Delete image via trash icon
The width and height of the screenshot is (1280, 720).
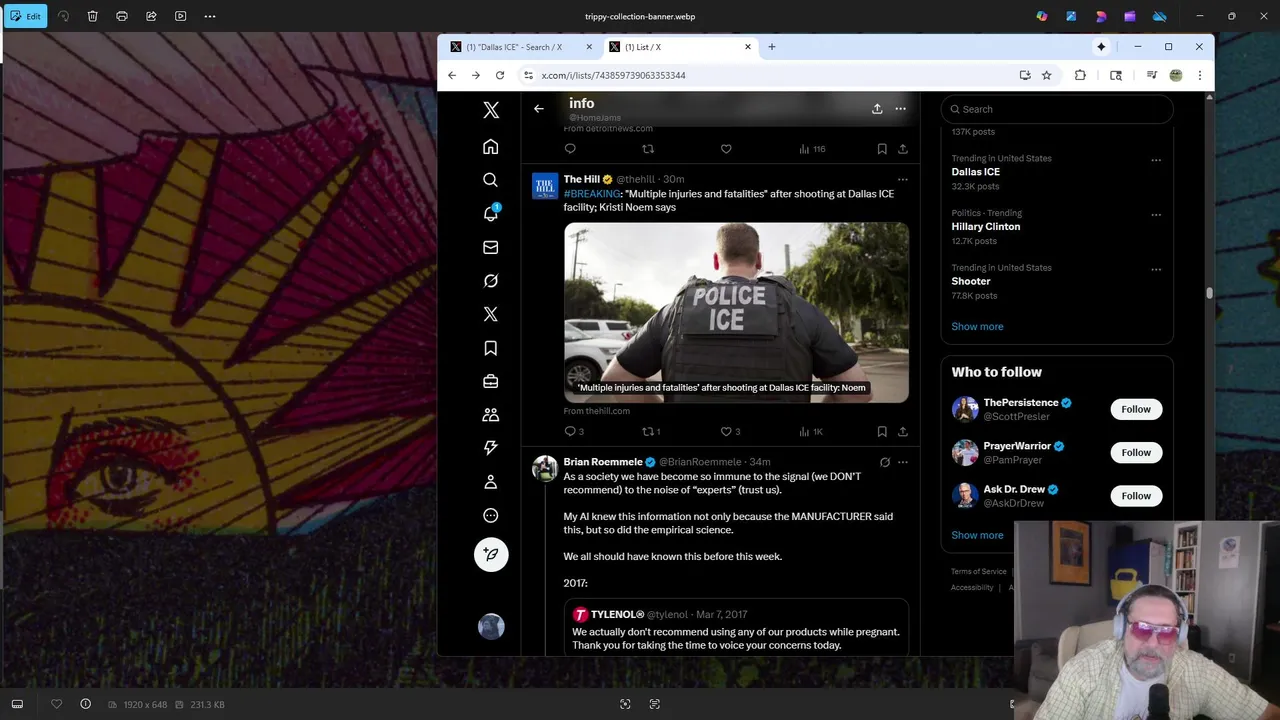pyautogui.click(x=92, y=16)
